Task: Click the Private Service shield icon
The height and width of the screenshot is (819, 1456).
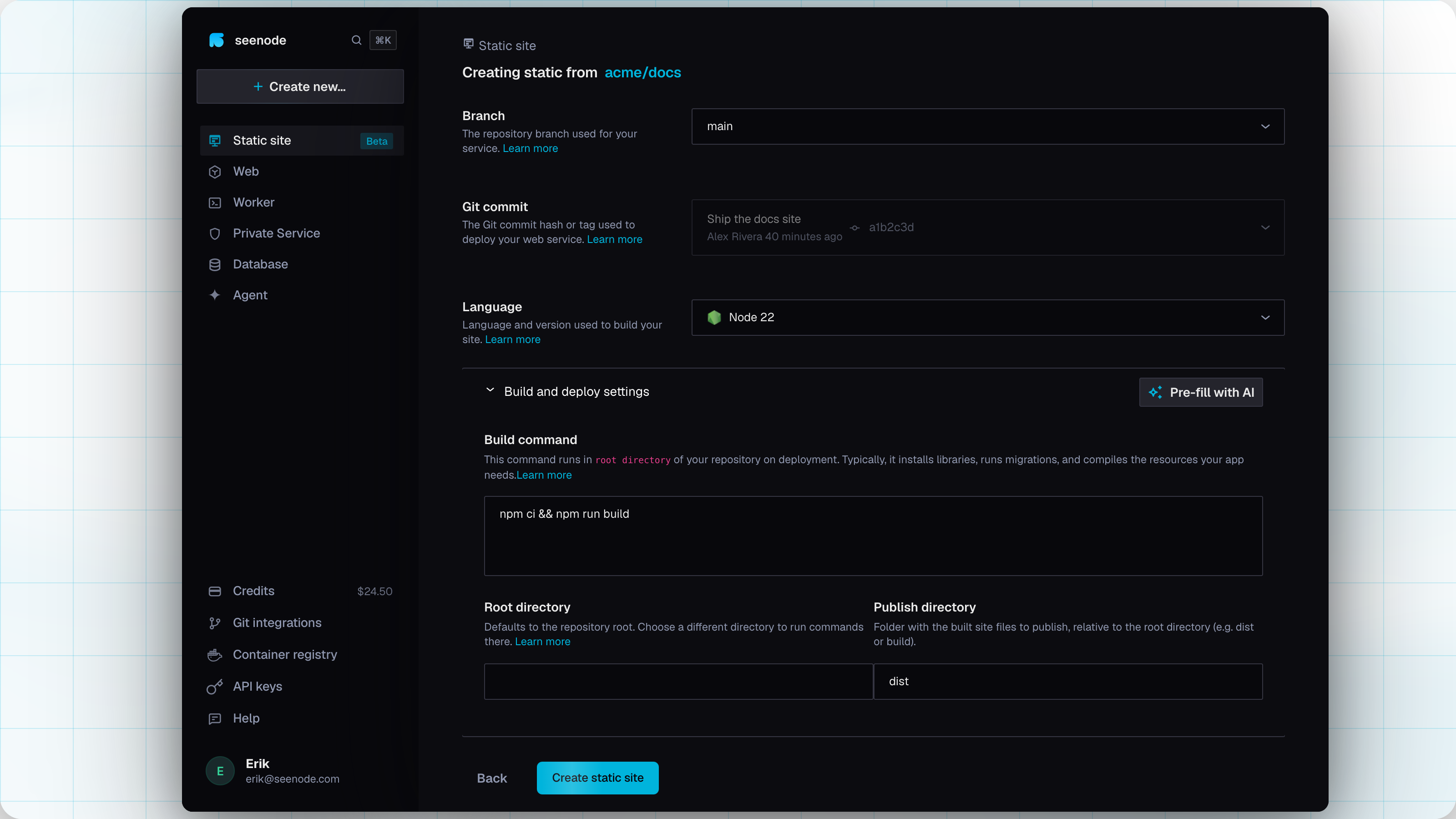Action: tap(215, 233)
